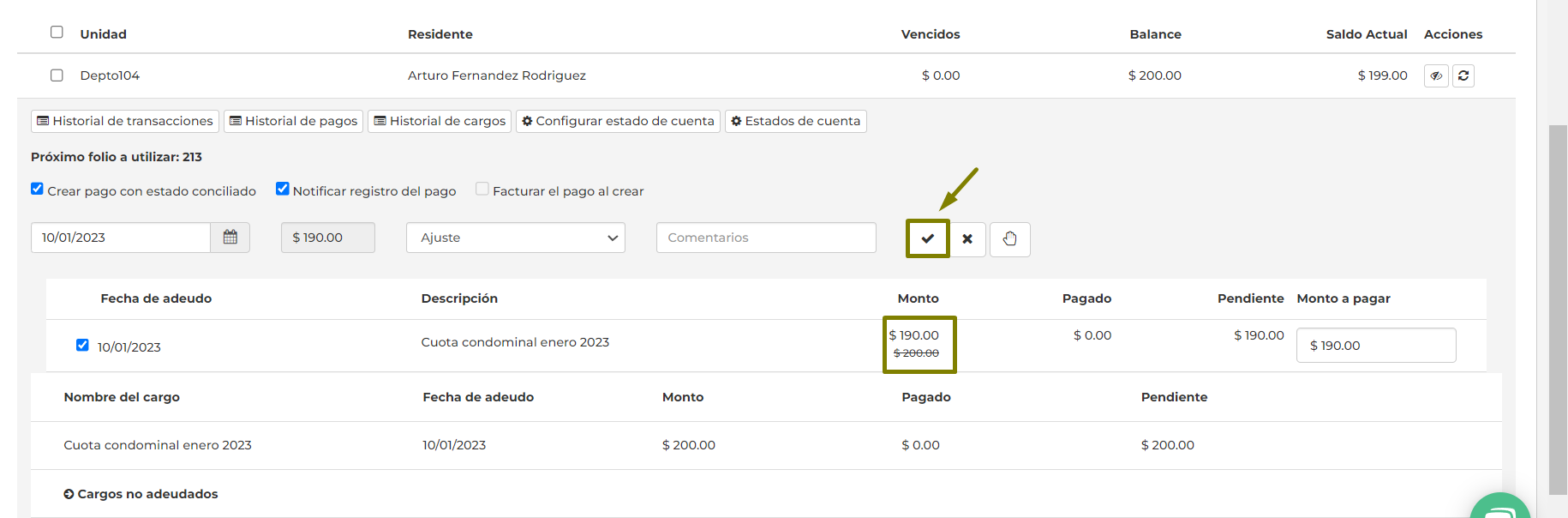Toggle the eye icon for Depto104
This screenshot has width=1568, height=518.
tap(1436, 75)
